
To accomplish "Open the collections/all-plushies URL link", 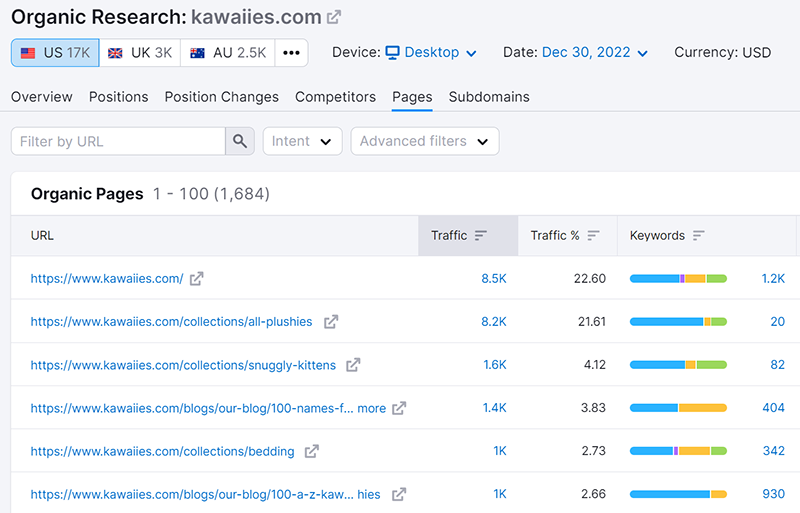I will 171,322.
